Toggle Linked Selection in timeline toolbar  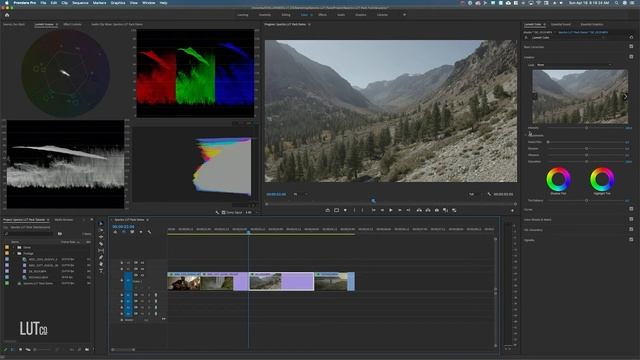132,232
